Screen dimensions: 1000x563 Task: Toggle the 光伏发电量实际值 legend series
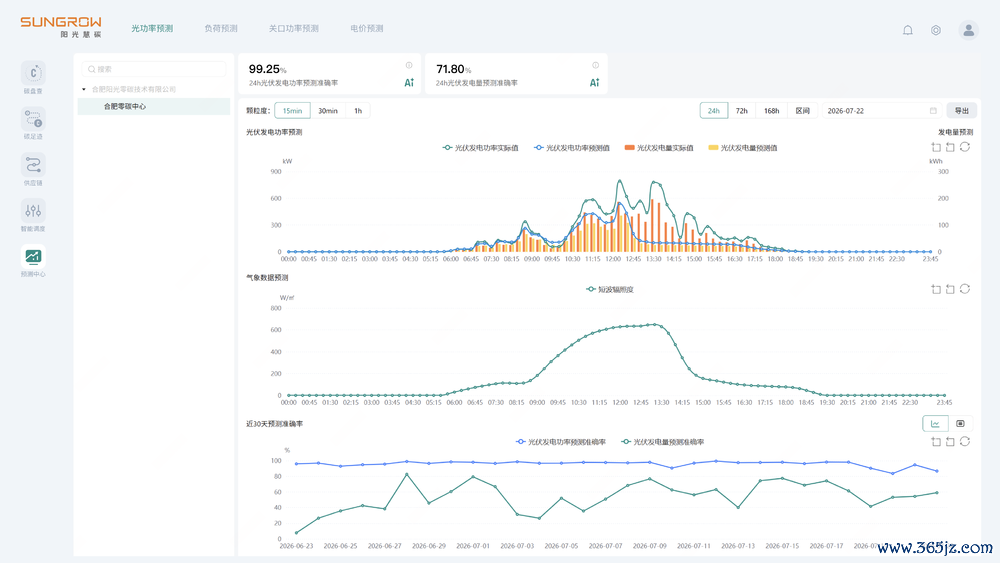(x=659, y=148)
